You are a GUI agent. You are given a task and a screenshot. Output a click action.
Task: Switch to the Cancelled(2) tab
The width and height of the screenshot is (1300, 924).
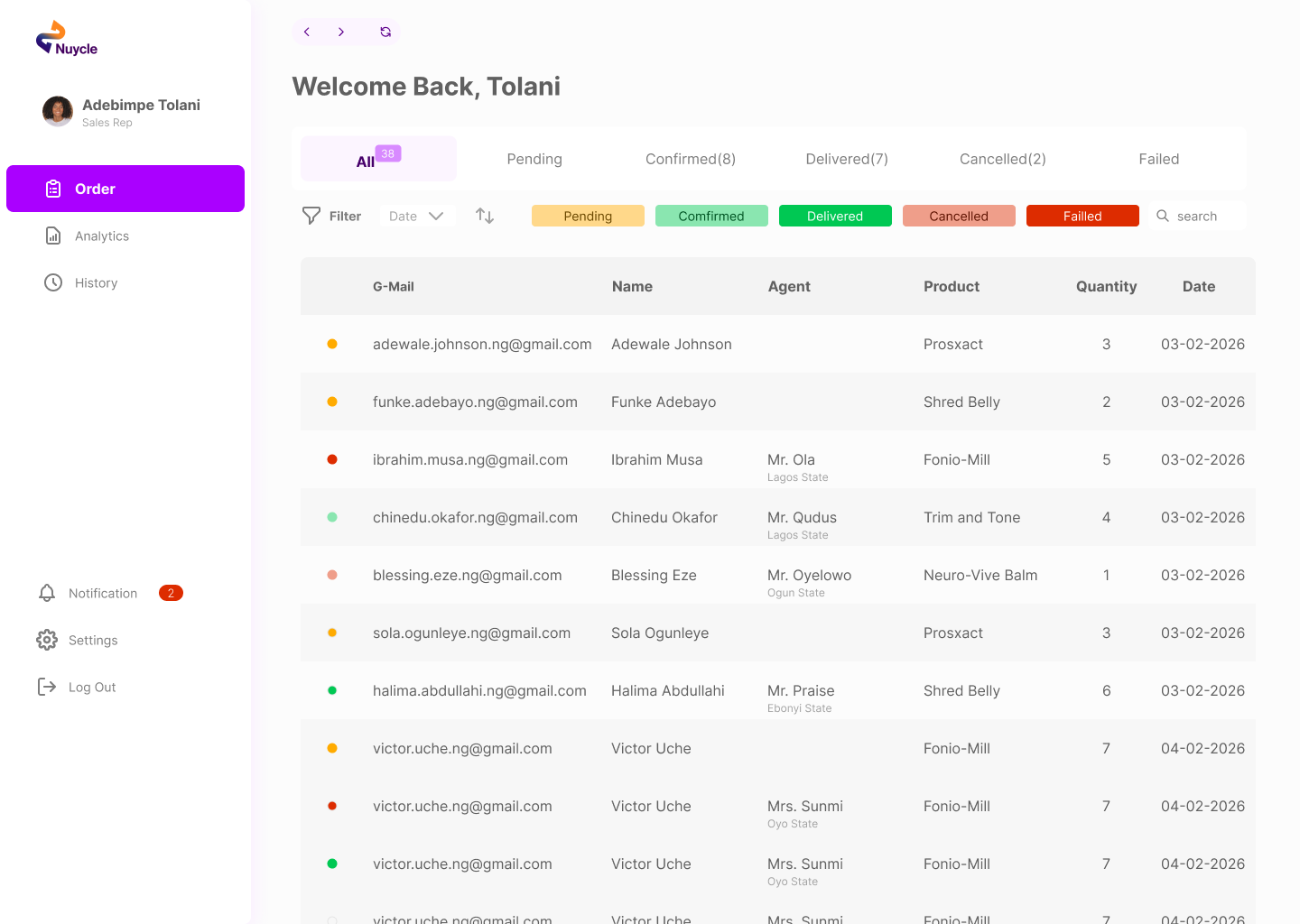[x=1003, y=159]
